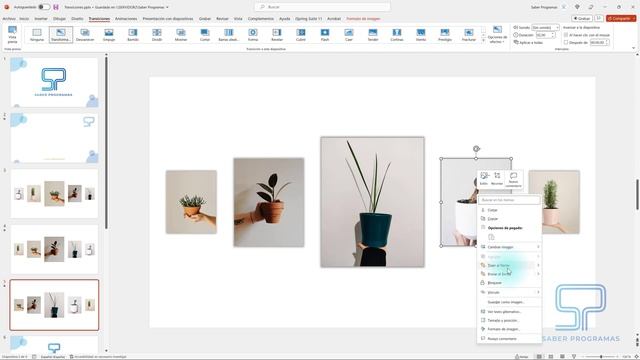The image size is (640, 360).
Task: Apply the Flash transition
Action: (x=325, y=35)
